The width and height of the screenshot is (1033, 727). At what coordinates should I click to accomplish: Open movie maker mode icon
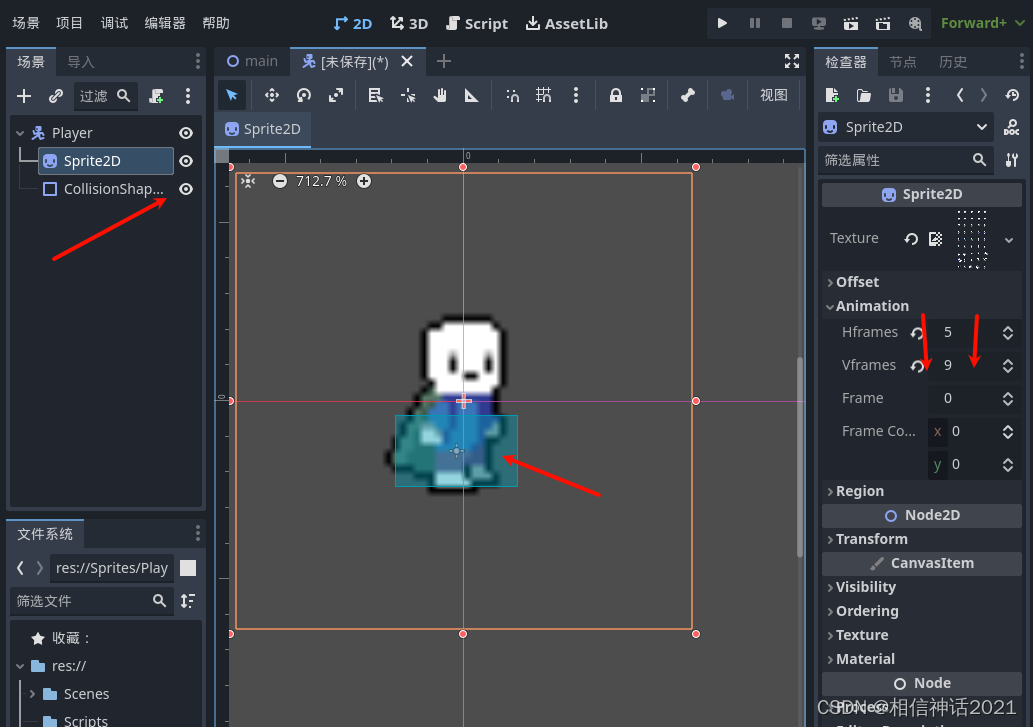[x=915, y=23]
